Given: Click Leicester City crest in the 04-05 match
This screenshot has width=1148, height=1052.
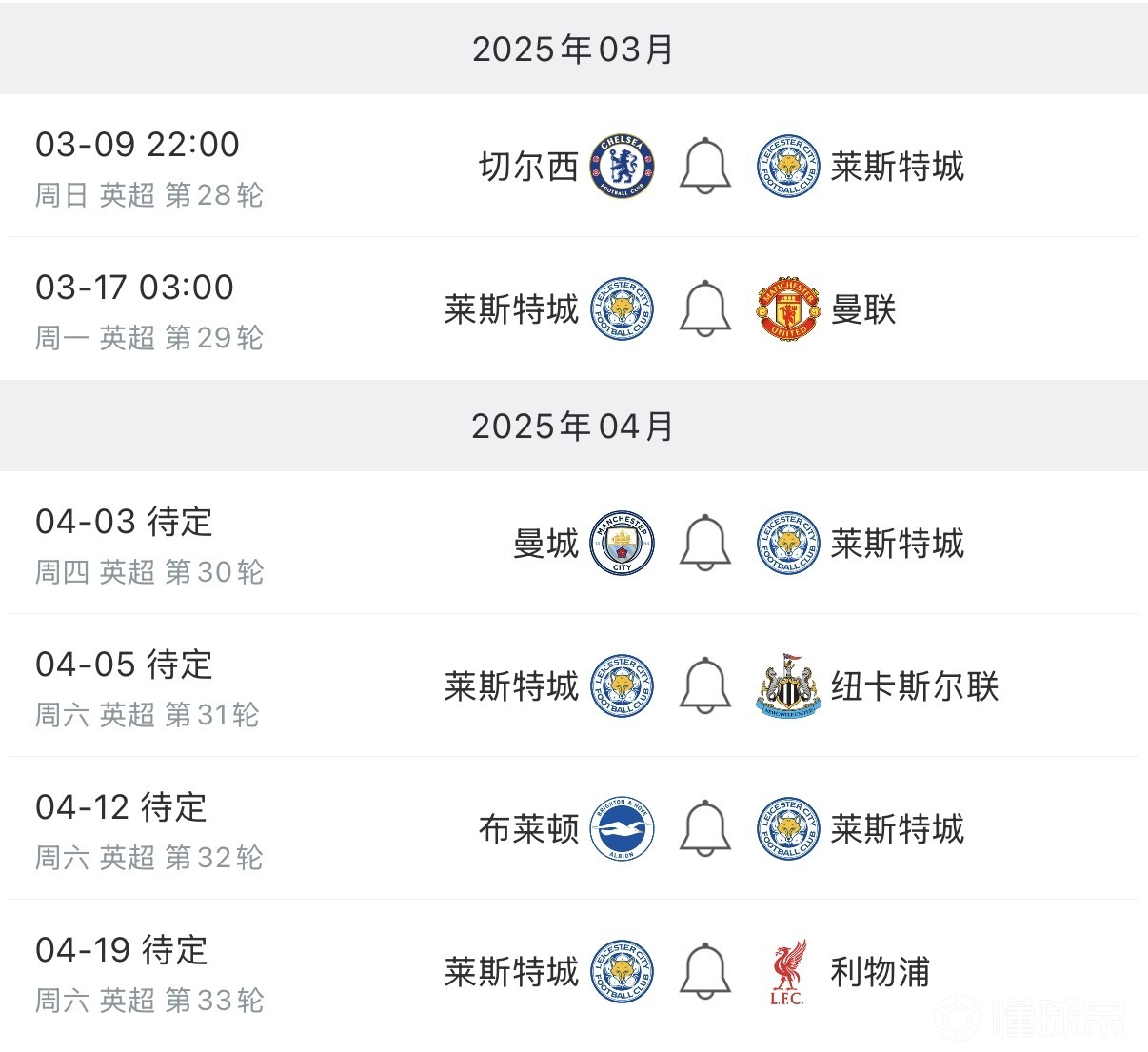Looking at the screenshot, I should (x=623, y=686).
